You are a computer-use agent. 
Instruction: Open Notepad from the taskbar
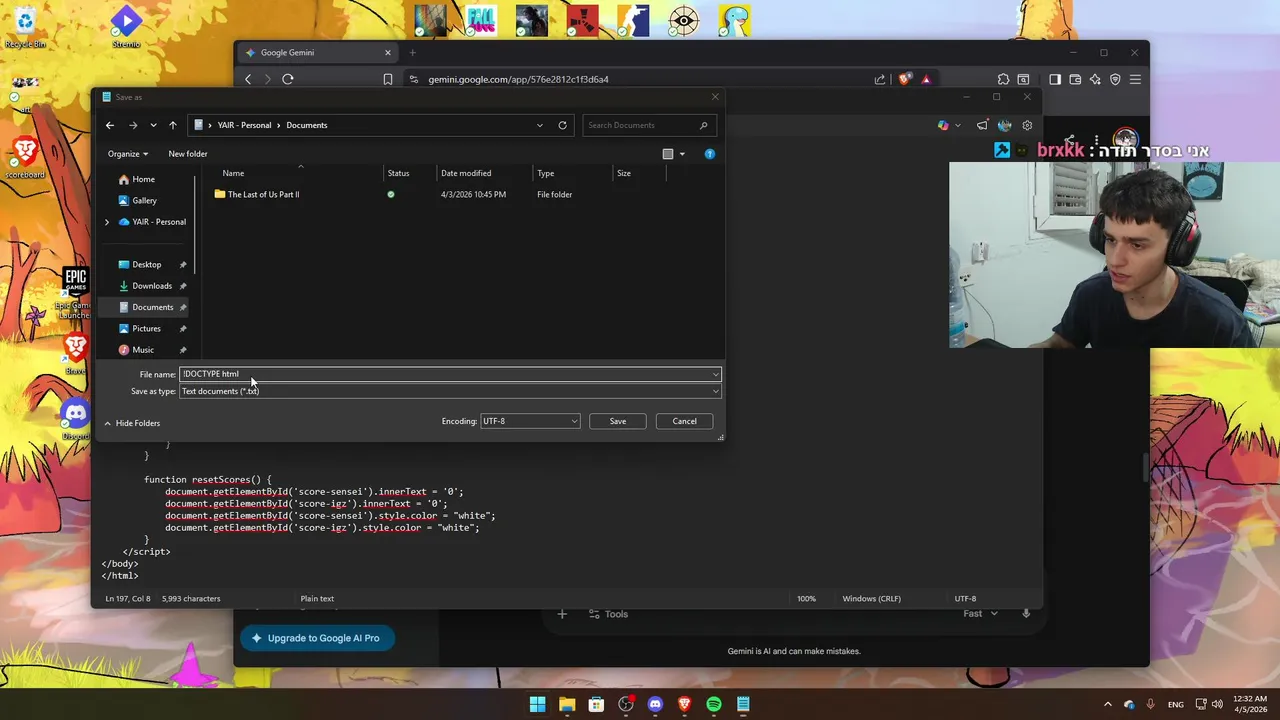coord(743,704)
